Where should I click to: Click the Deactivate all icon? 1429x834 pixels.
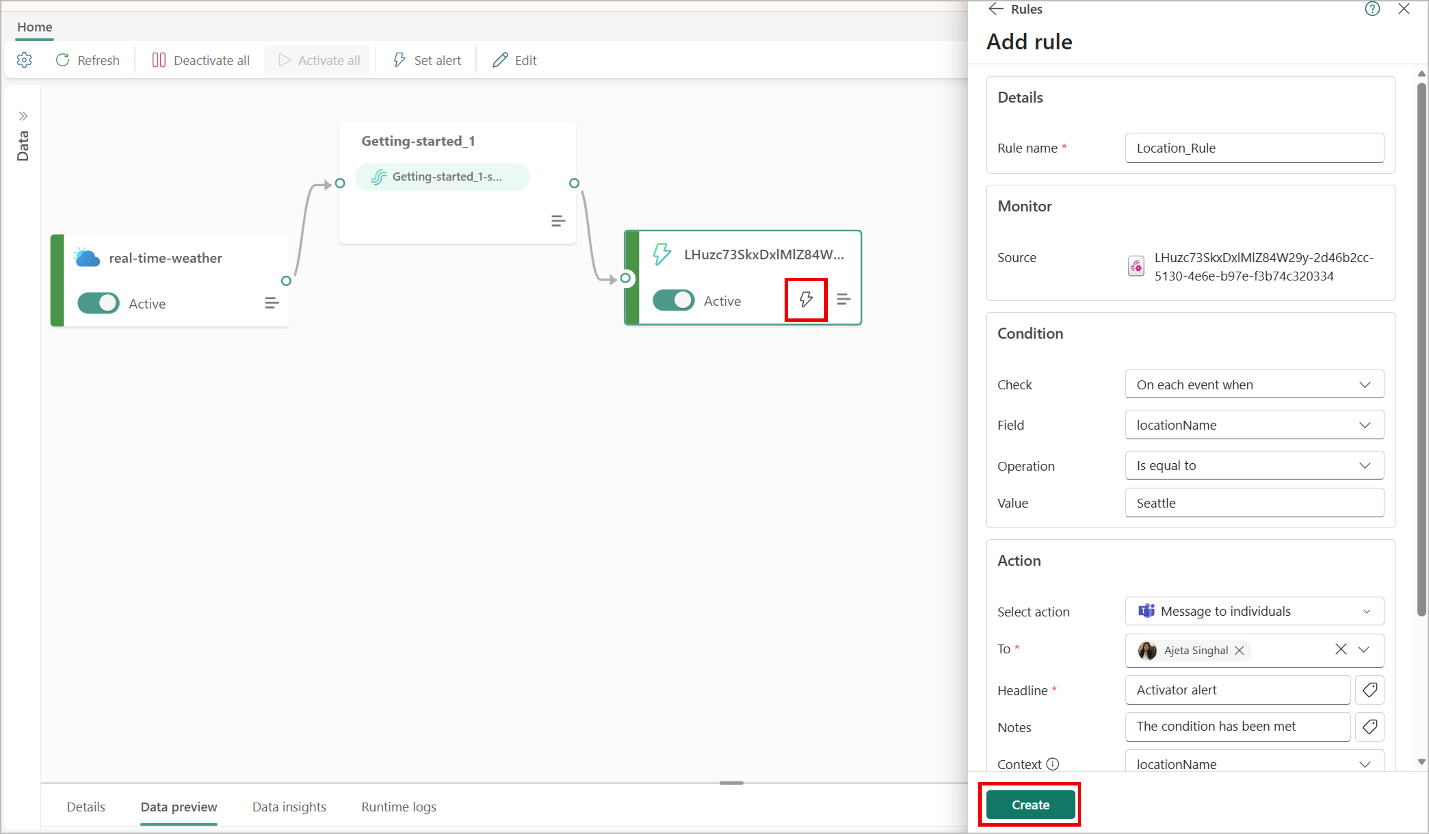158,60
